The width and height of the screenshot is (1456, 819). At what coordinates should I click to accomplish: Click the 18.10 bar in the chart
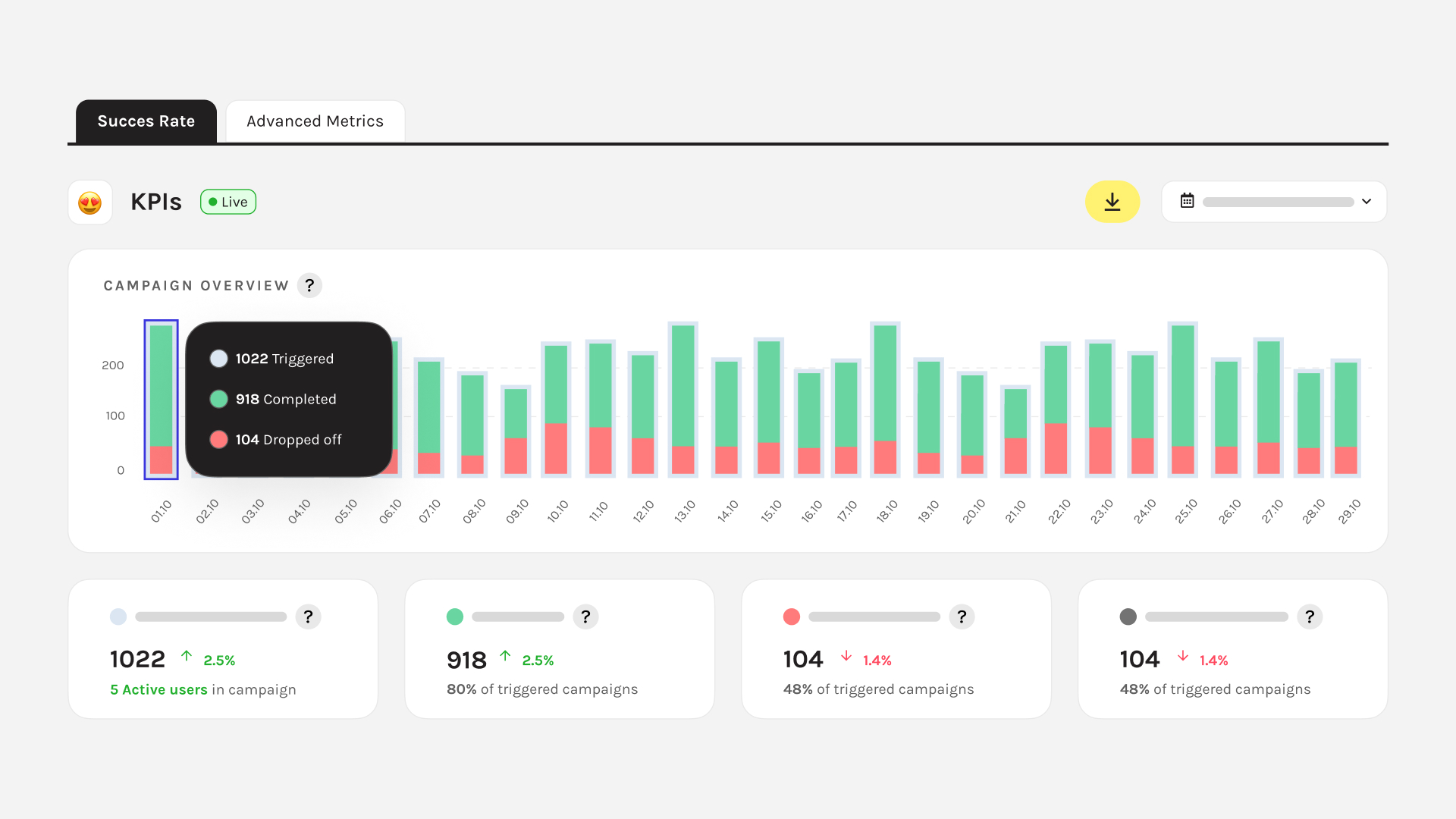point(885,399)
